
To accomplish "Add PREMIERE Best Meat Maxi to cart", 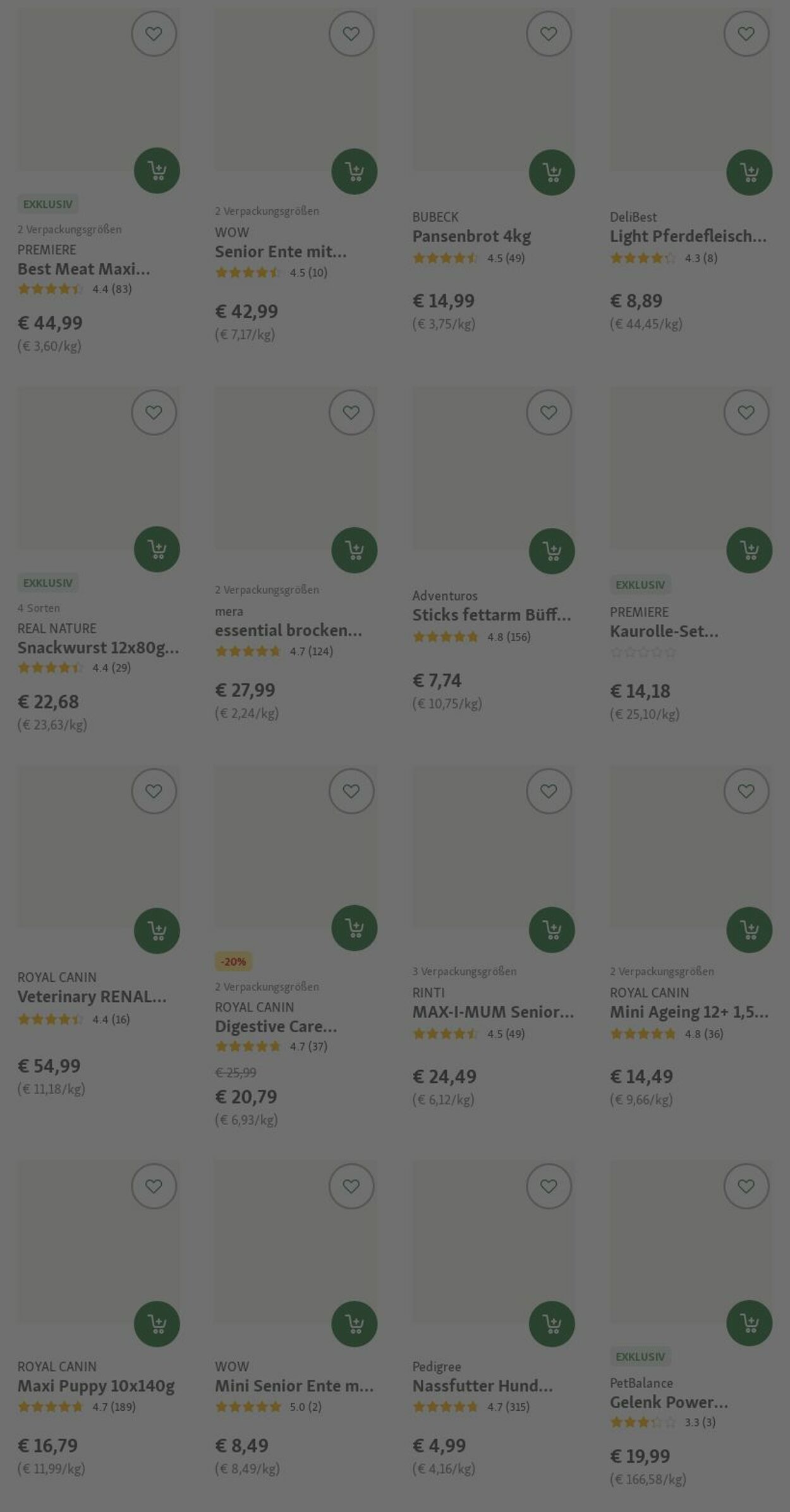I will pyautogui.click(x=157, y=170).
